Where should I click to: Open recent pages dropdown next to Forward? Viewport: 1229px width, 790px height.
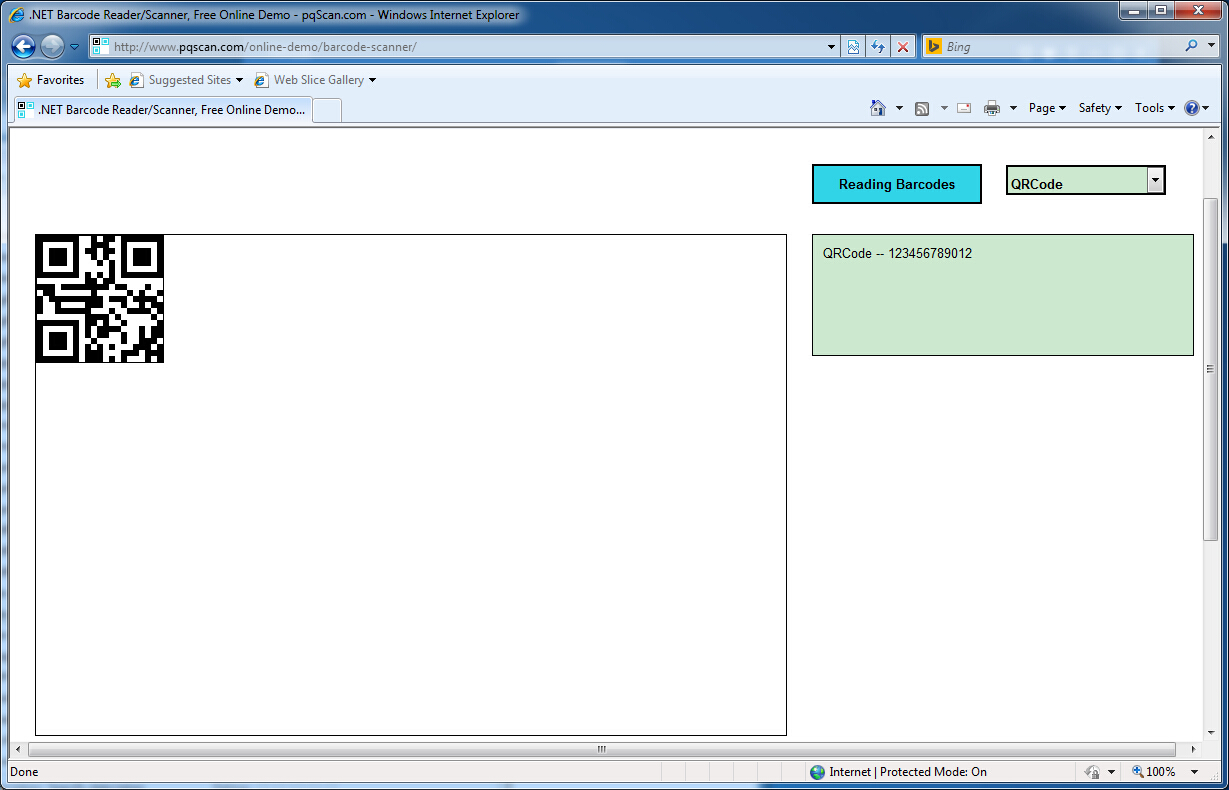coord(74,47)
